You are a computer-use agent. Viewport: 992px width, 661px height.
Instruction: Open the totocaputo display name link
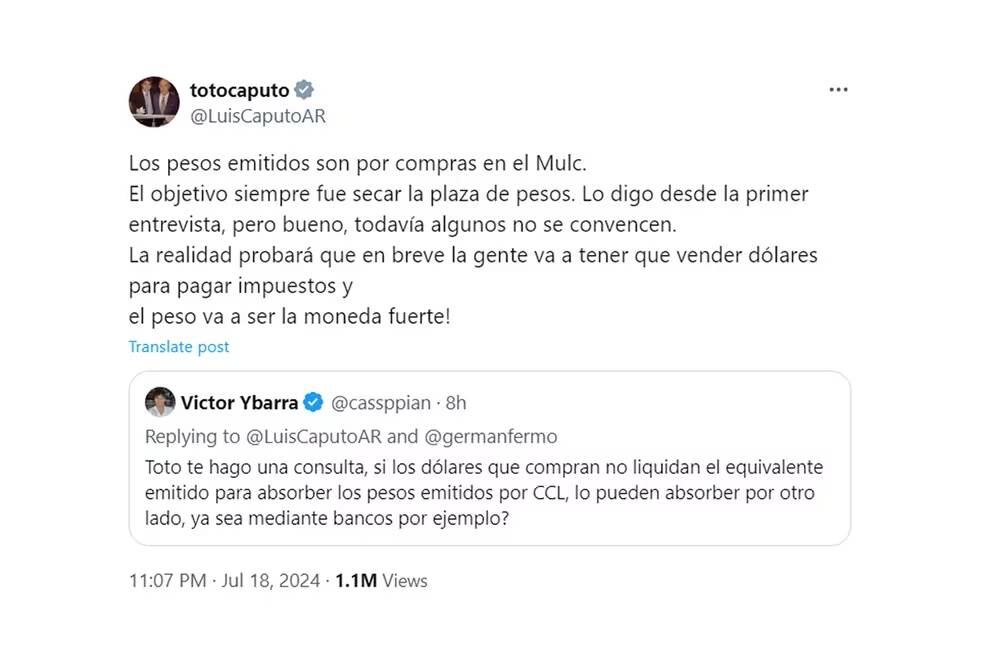(240, 90)
